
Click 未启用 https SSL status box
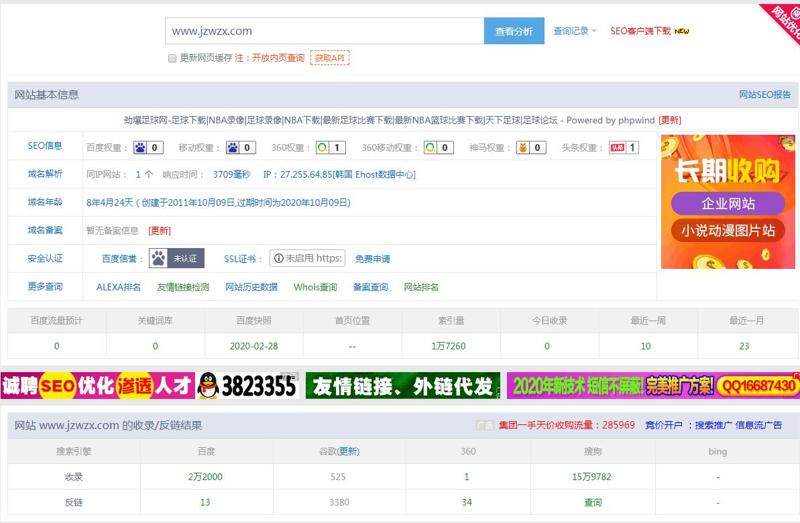coord(307,258)
